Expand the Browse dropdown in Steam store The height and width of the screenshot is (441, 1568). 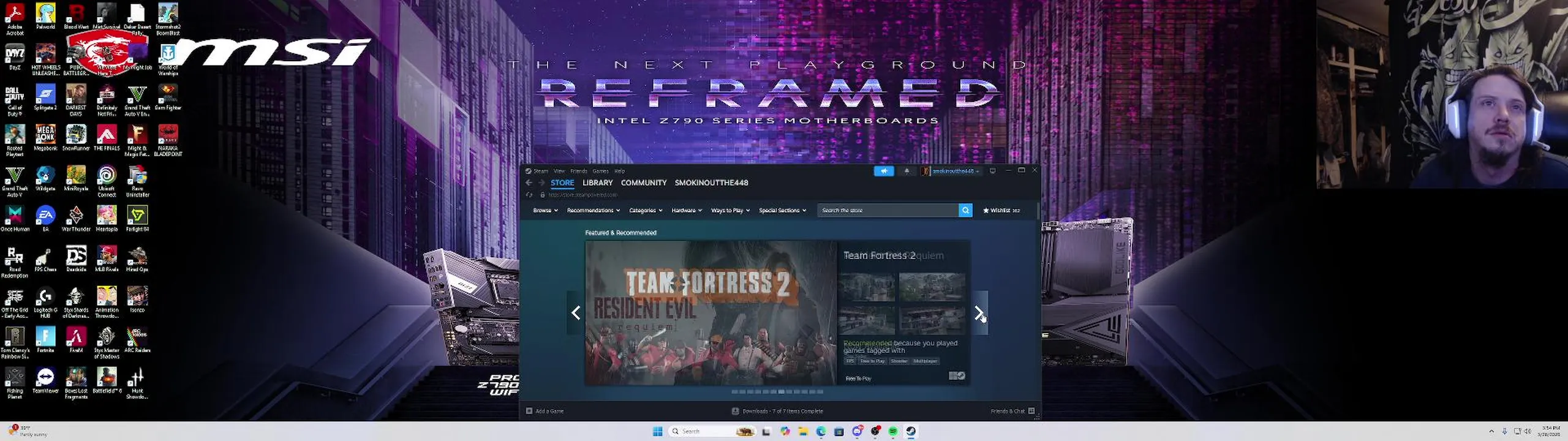(545, 210)
